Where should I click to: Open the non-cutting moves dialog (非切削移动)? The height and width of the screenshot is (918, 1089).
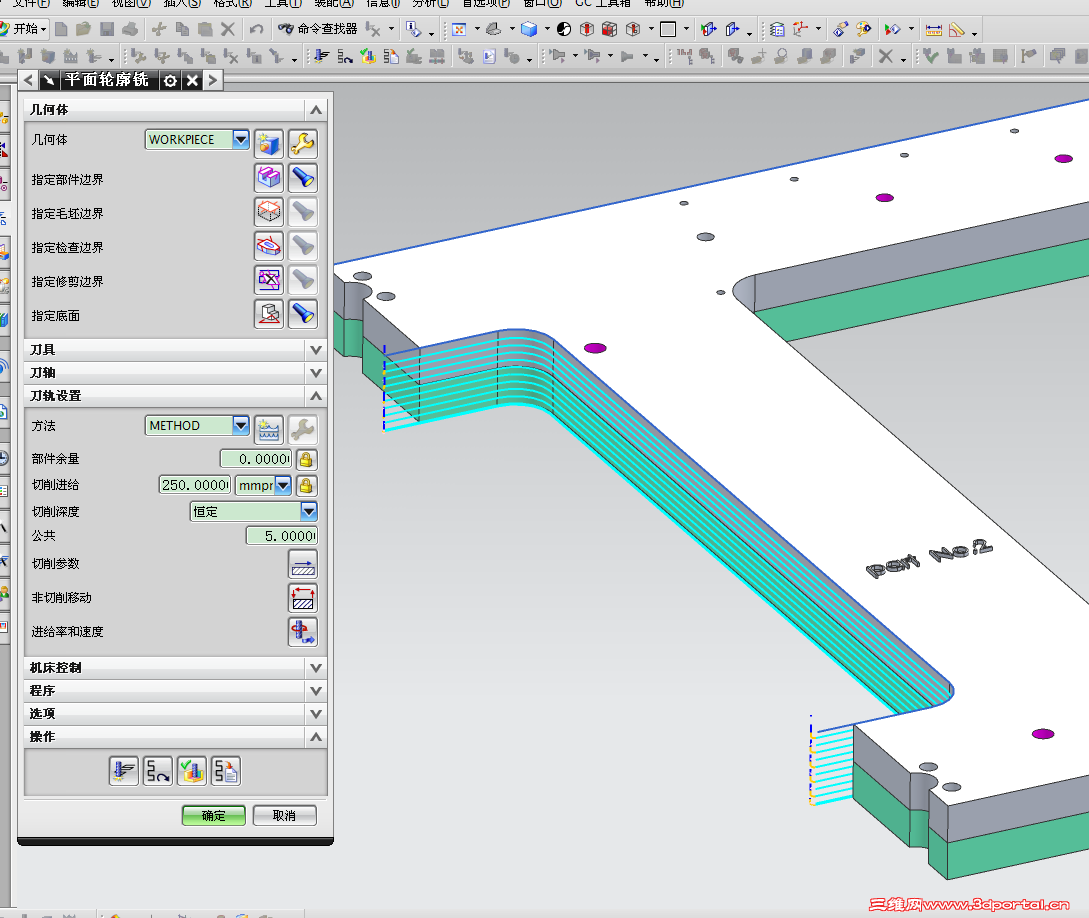tap(303, 598)
